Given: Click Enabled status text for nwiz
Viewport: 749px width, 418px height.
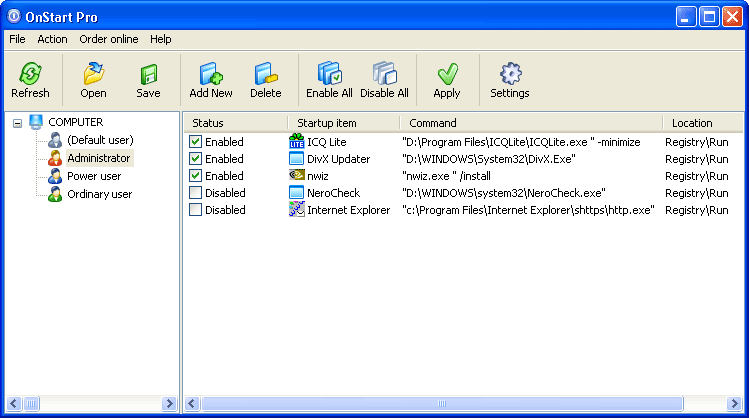Looking at the screenshot, I should 224,176.
